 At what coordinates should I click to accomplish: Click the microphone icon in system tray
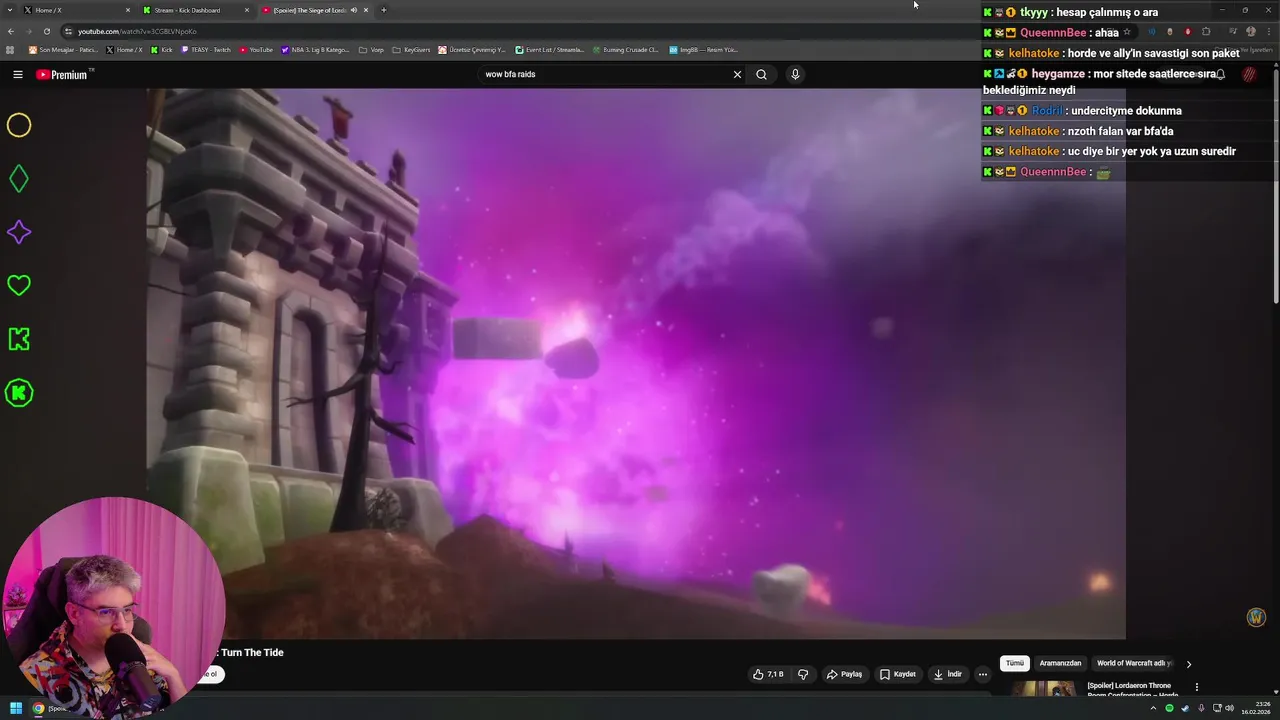pos(1201,708)
